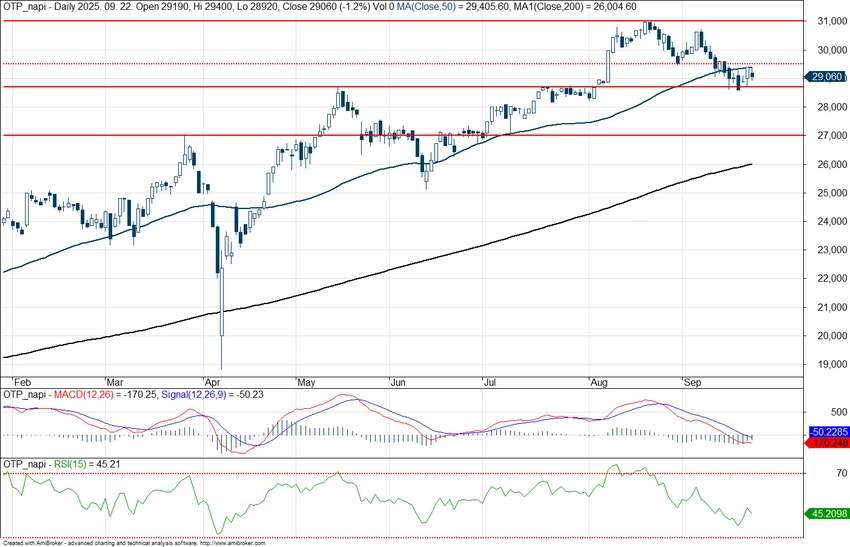850x547 pixels.
Task: Click the red -170.248 MACD value tag
Action: click(x=828, y=442)
